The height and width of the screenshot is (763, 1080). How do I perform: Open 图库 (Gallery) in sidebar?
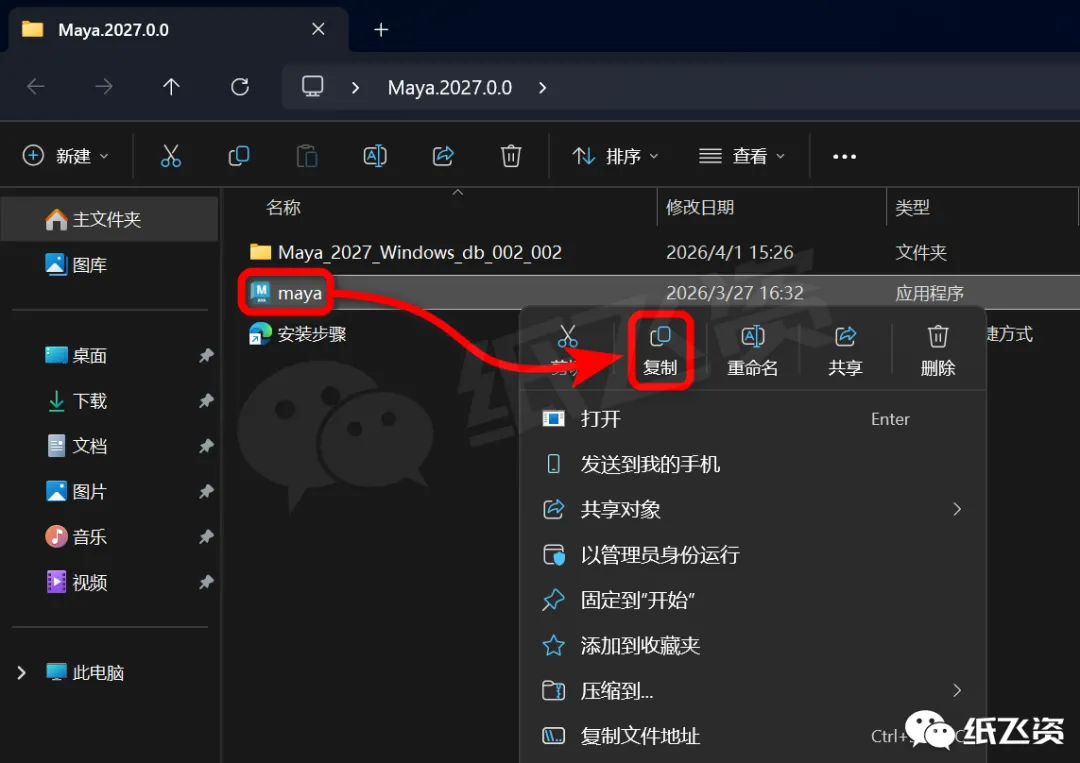(x=76, y=264)
